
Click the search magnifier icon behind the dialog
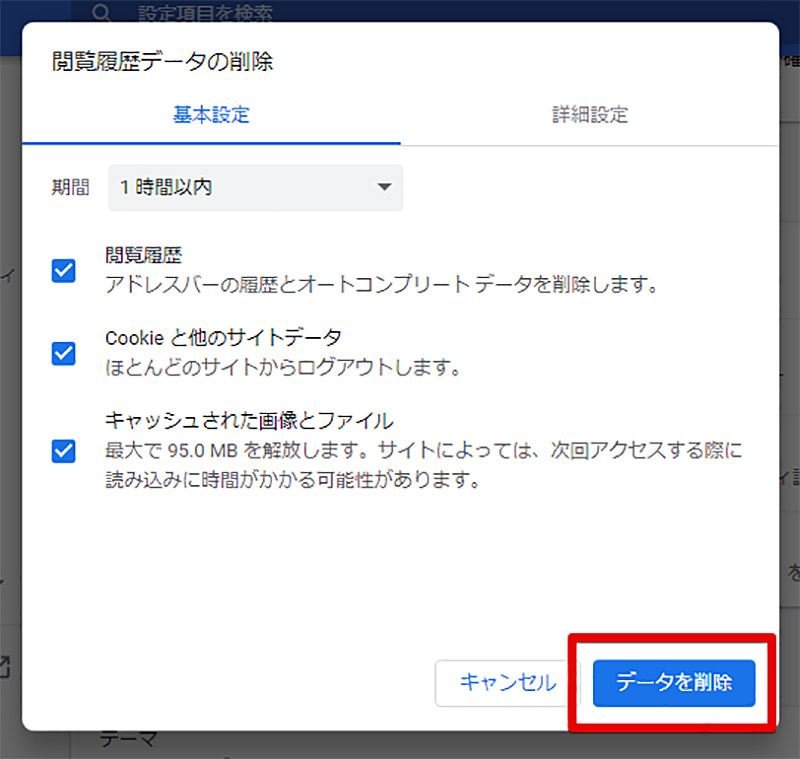[x=101, y=11]
